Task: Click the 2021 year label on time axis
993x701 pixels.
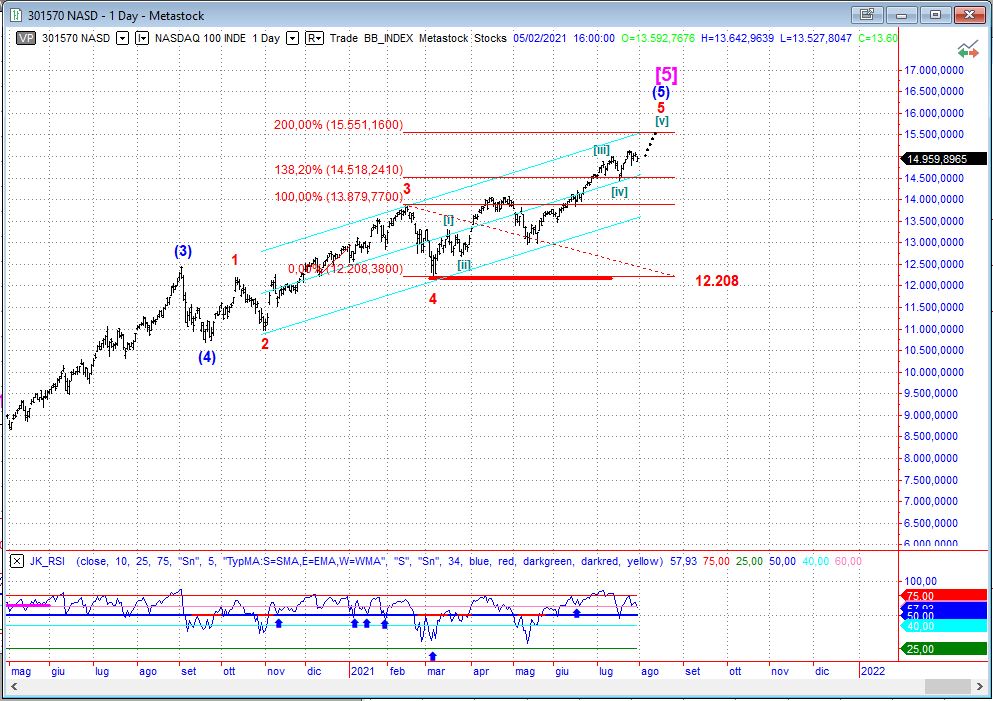Action: coord(363,671)
